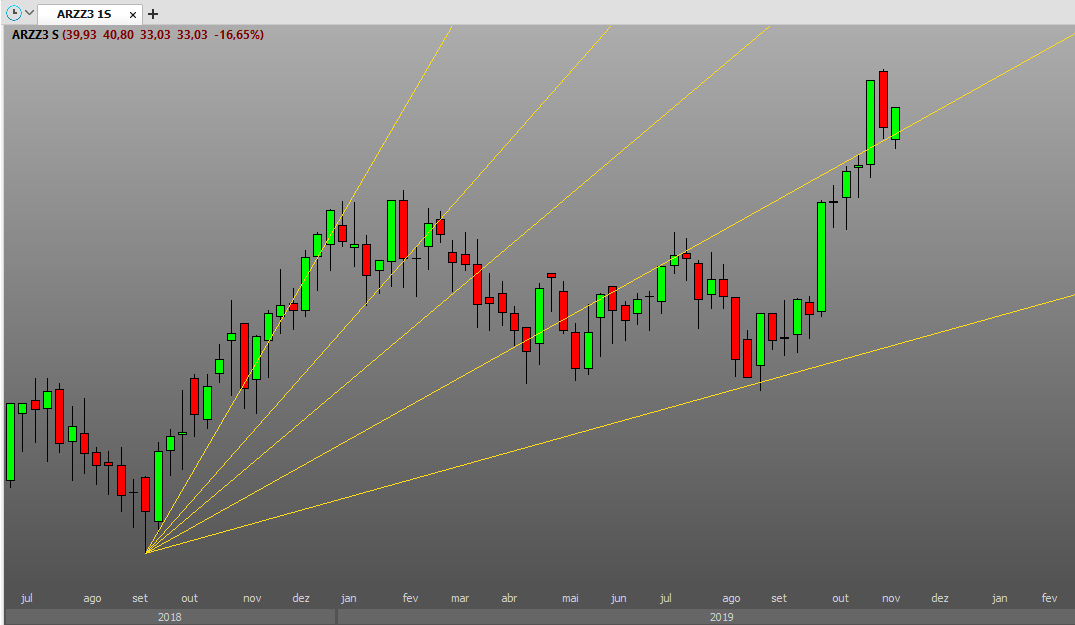Select the fan lines' origin point at the bottom

tap(147, 552)
